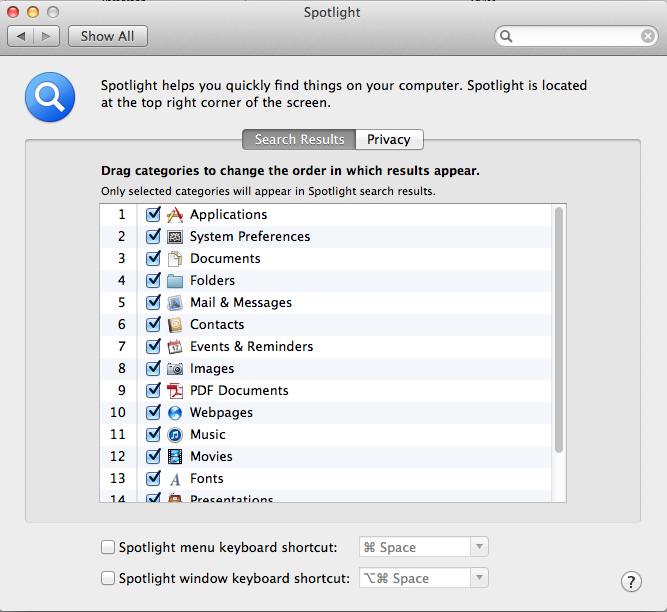Click the Applications category icon
Image resolution: width=667 pixels, height=612 pixels.
coord(175,215)
